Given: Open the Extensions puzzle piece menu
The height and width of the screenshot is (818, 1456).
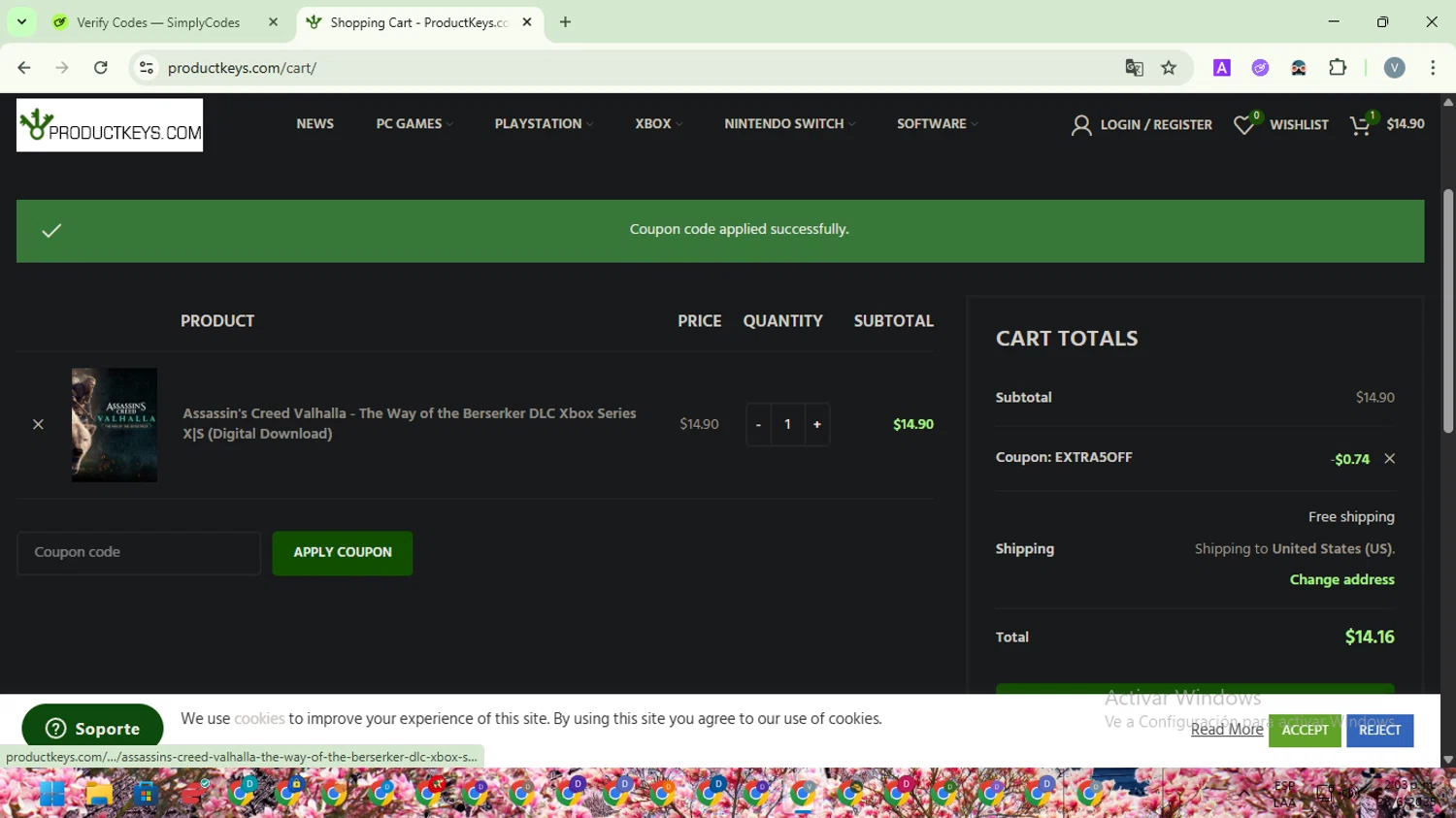Looking at the screenshot, I should tap(1338, 68).
